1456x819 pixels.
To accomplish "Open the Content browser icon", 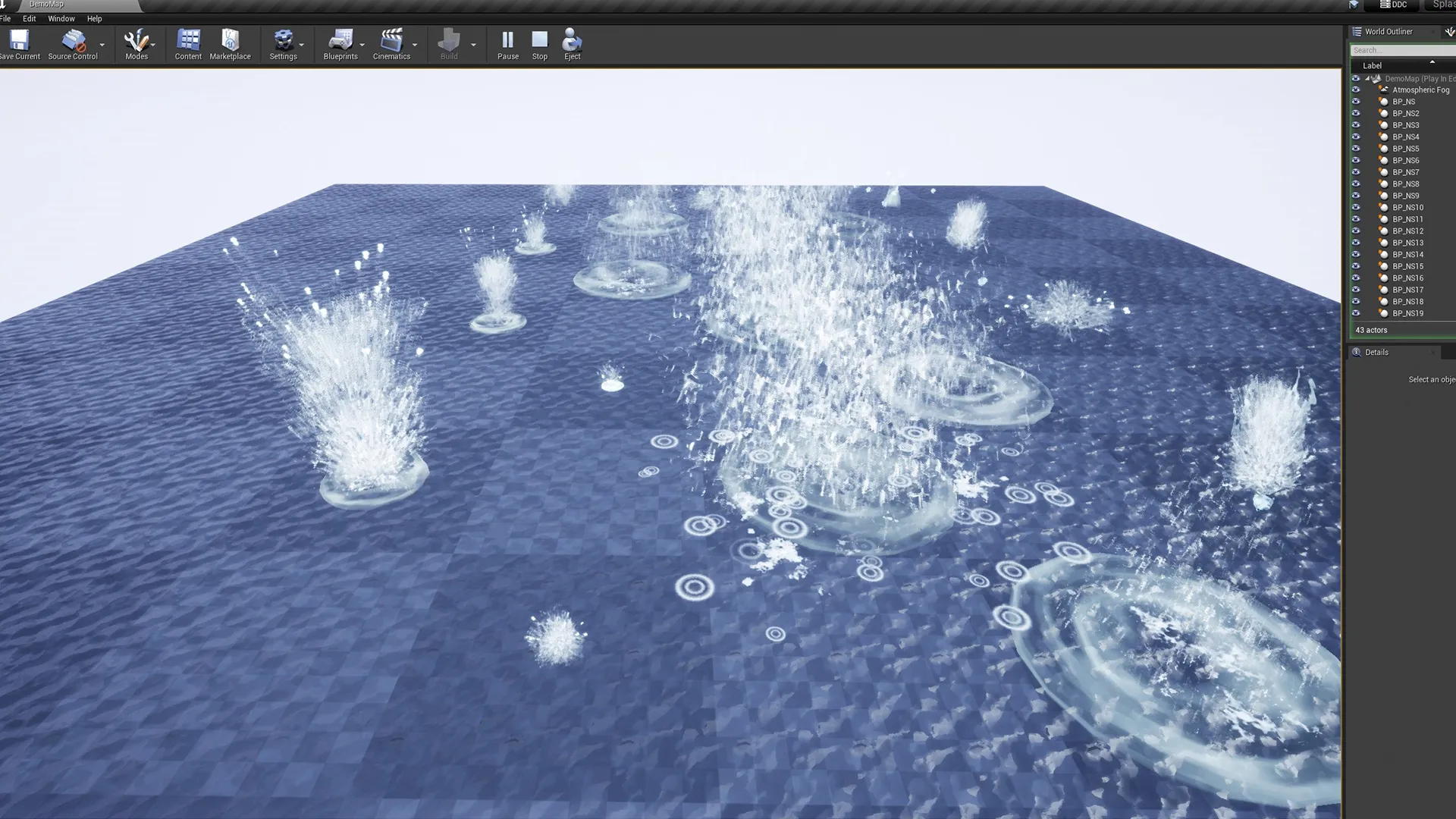I will click(x=188, y=40).
